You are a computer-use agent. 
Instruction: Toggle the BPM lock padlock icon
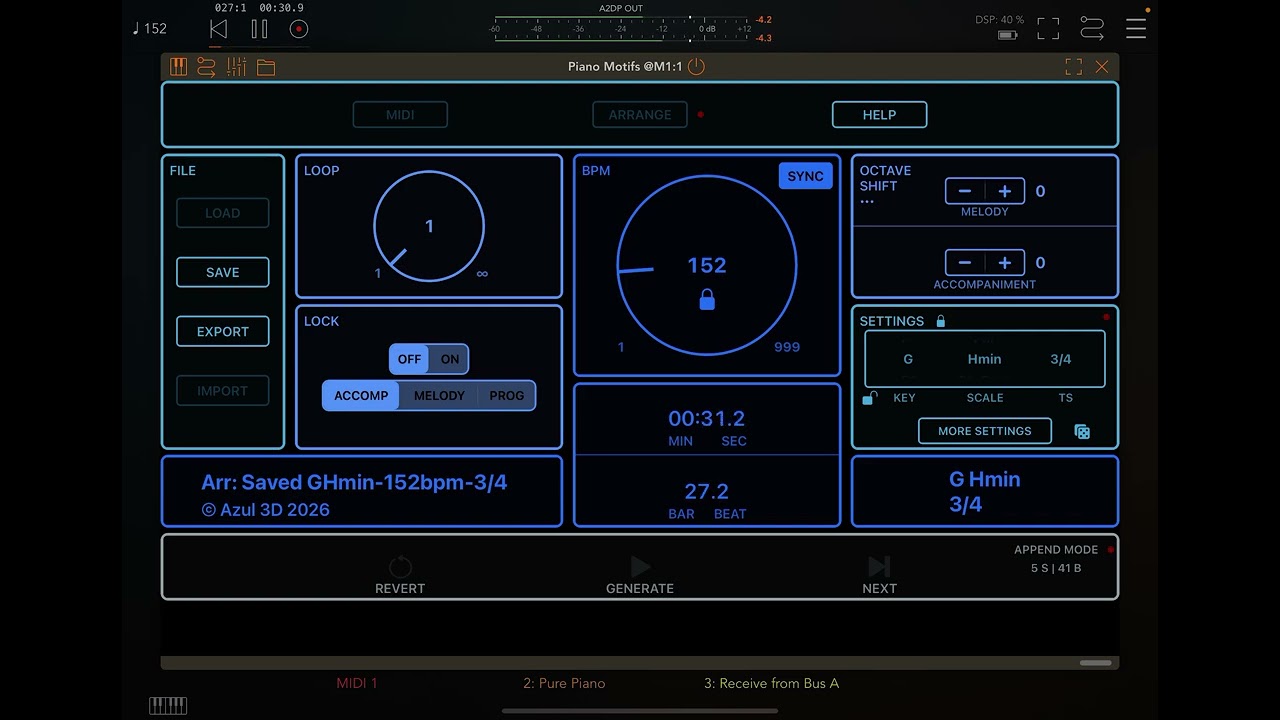pos(707,299)
